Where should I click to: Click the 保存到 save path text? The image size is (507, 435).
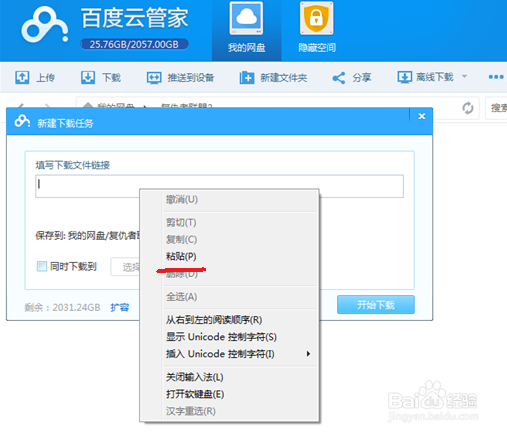pos(88,236)
